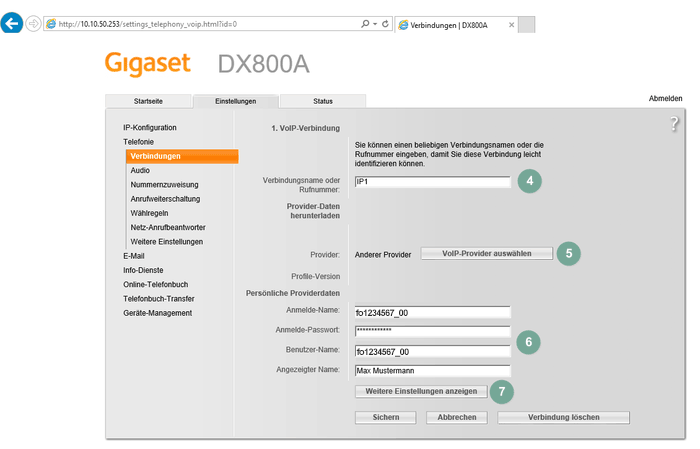Open Telefonbuch-Transfer in the sidebar
The height and width of the screenshot is (449, 700).
159,299
